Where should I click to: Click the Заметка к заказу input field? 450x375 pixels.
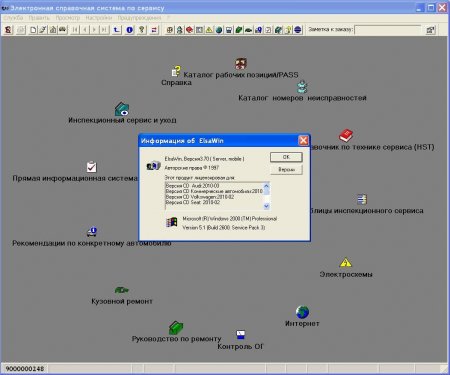387,30
